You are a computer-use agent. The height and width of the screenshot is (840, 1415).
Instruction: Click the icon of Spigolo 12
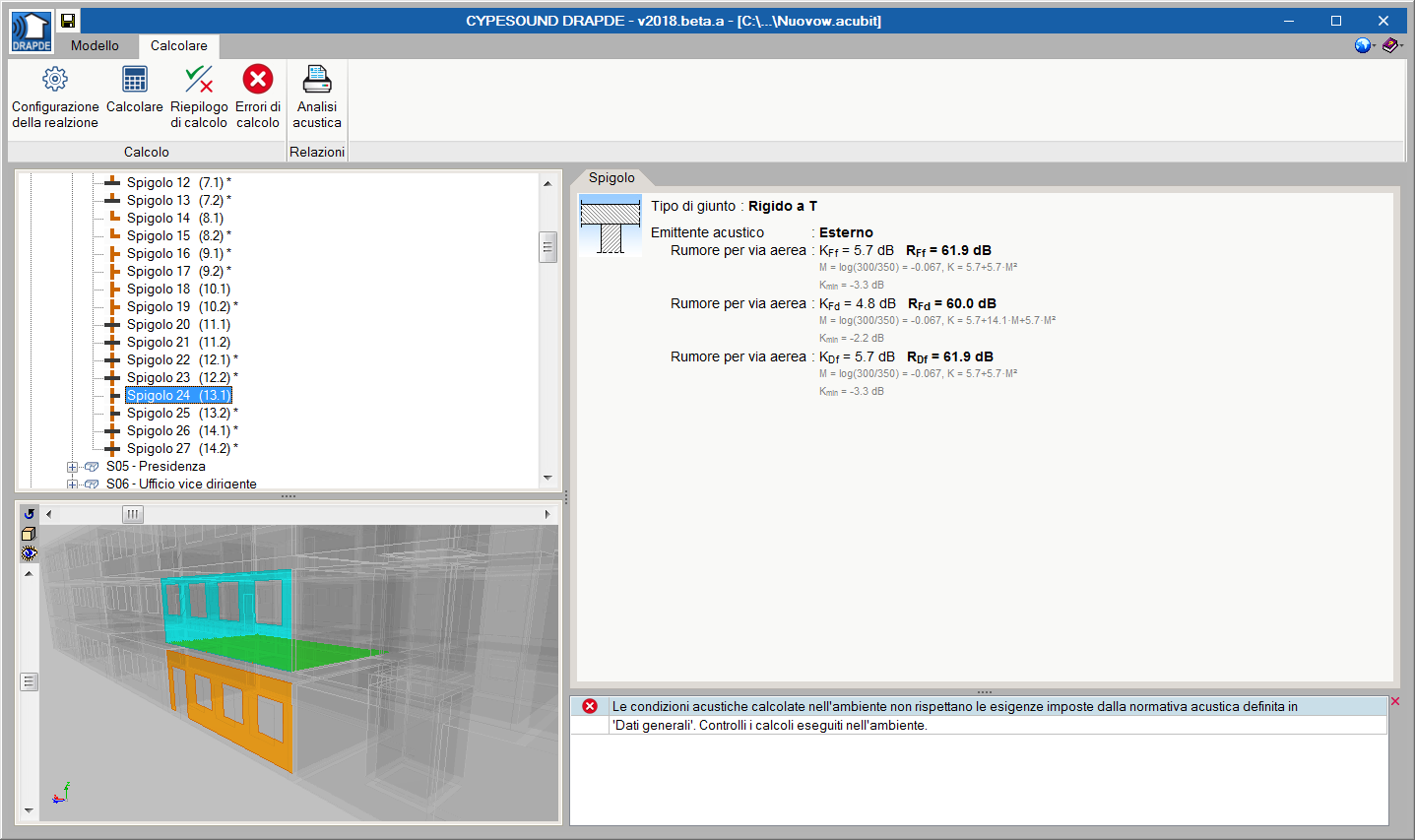pyautogui.click(x=112, y=182)
